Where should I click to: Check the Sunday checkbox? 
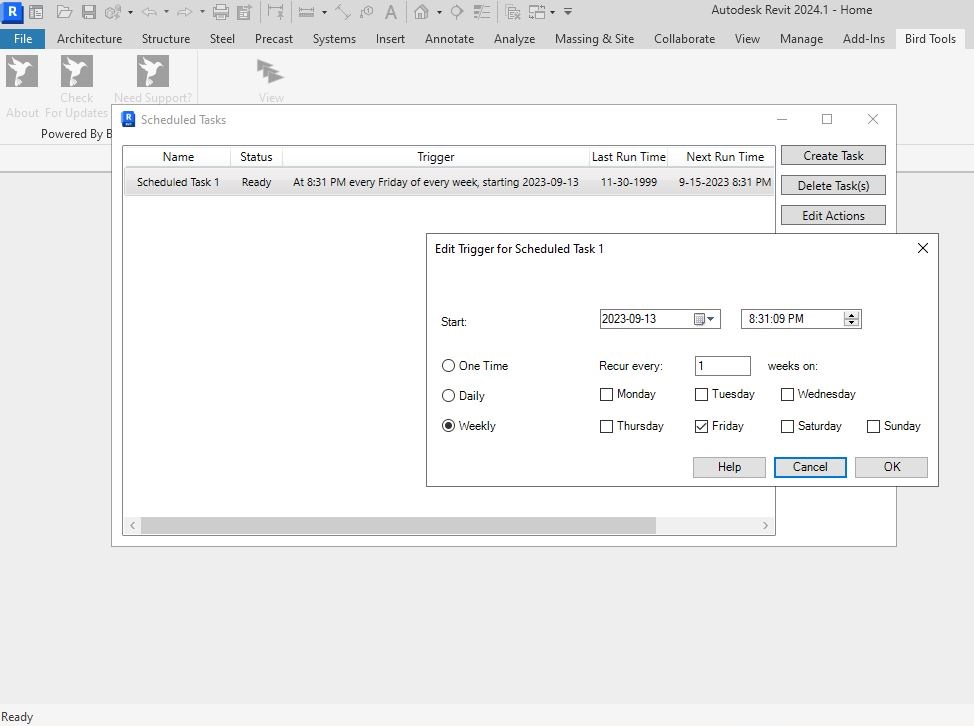[x=873, y=426]
